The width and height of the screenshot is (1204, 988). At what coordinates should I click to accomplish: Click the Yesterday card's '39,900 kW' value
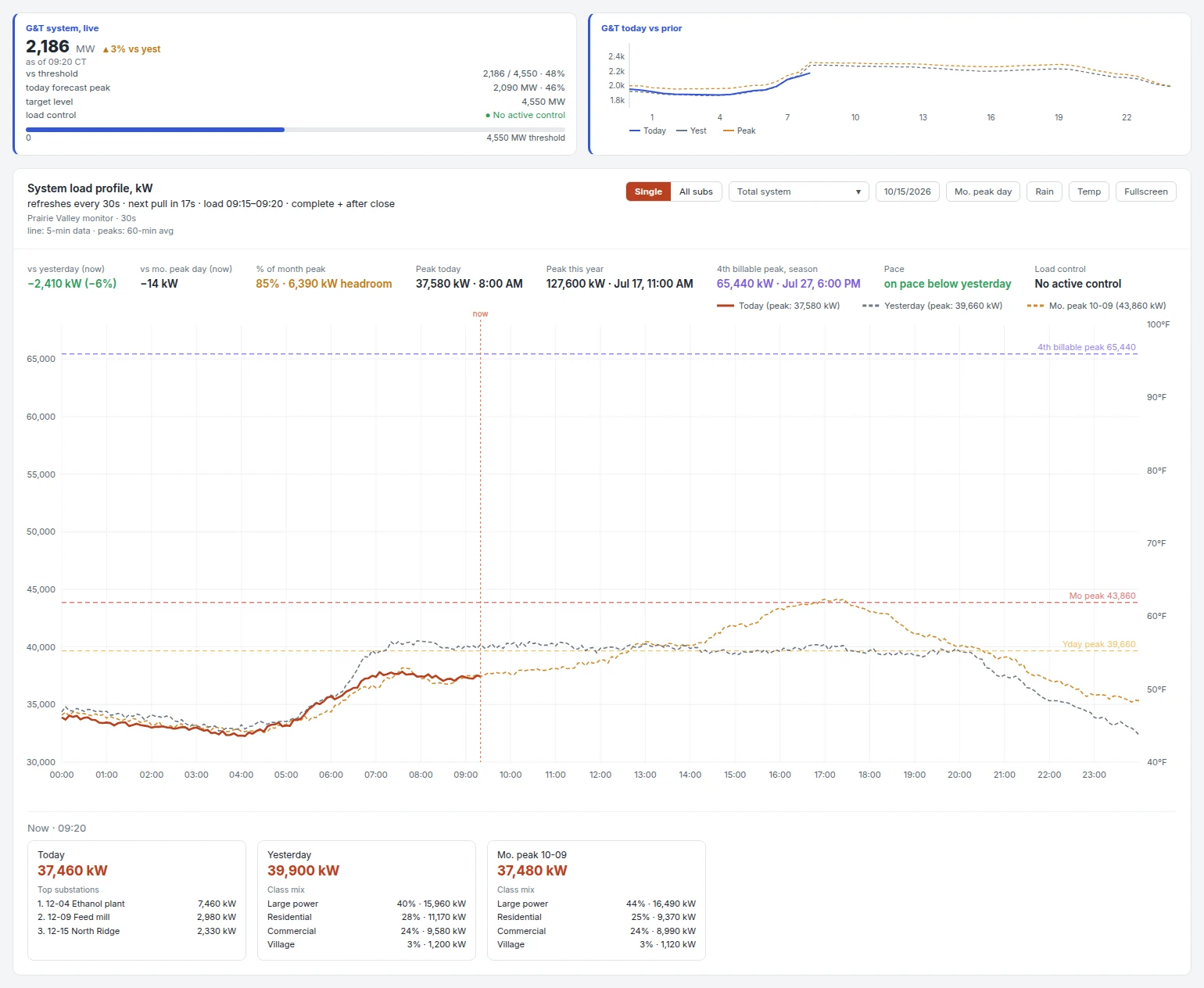(303, 871)
